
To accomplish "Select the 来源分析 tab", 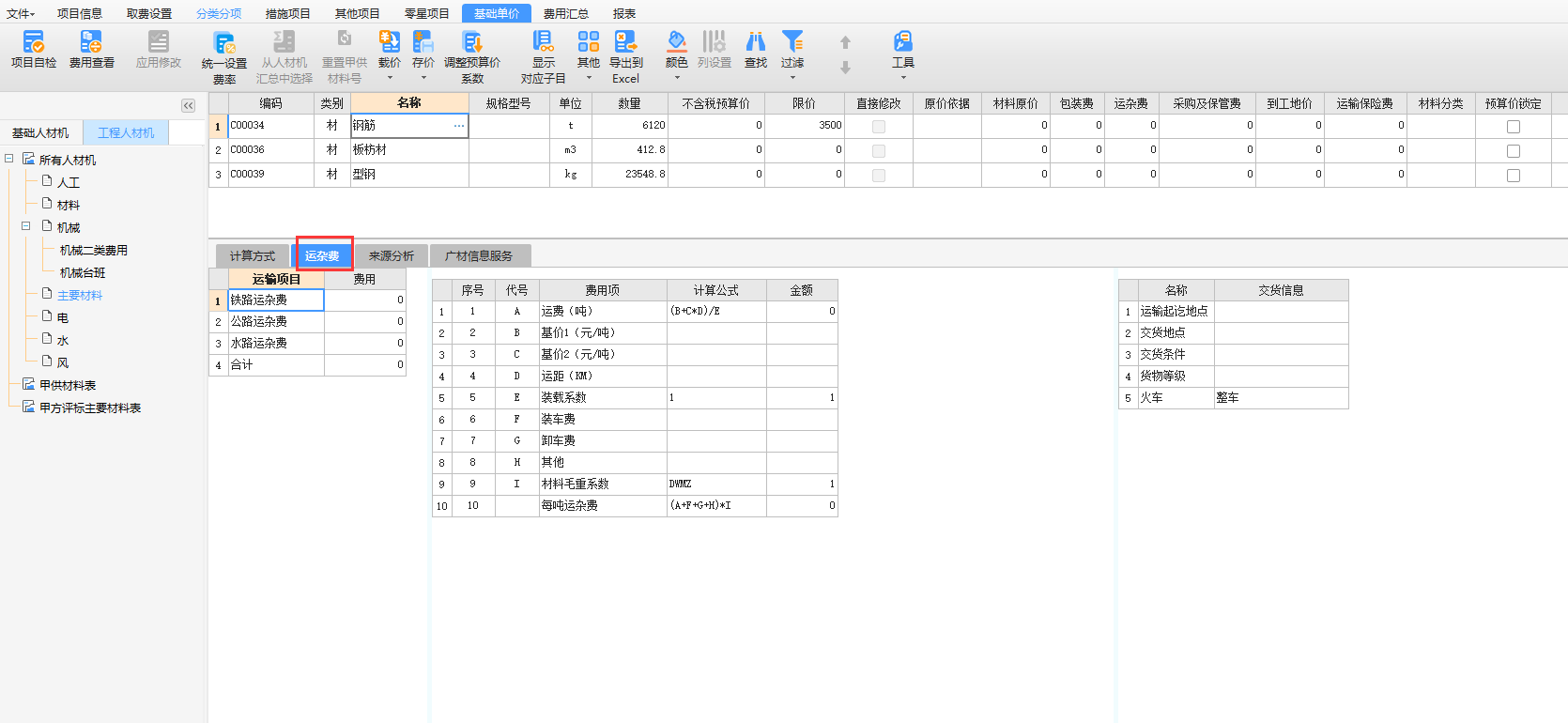I will [x=392, y=255].
